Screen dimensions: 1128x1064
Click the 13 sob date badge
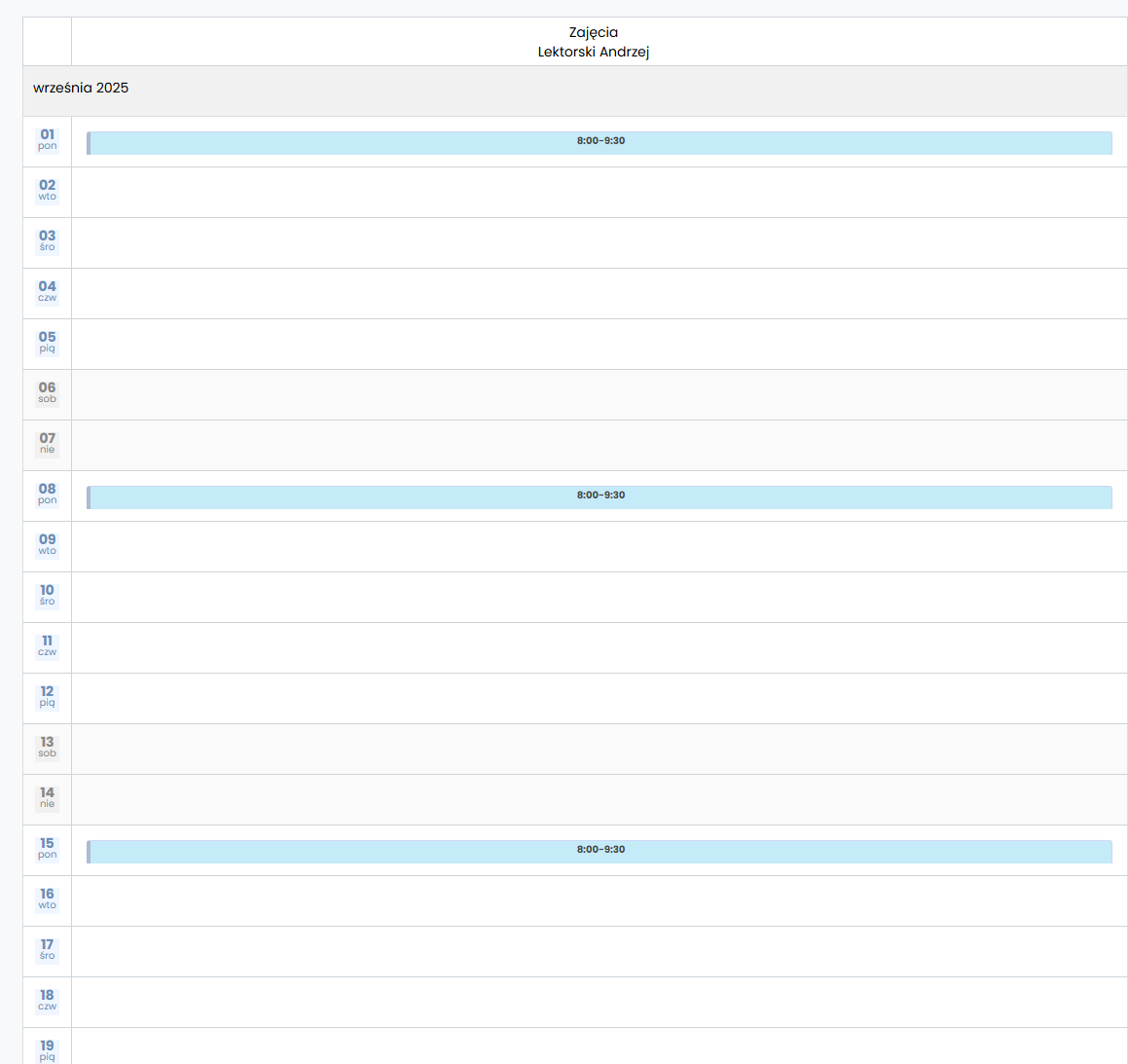47,748
